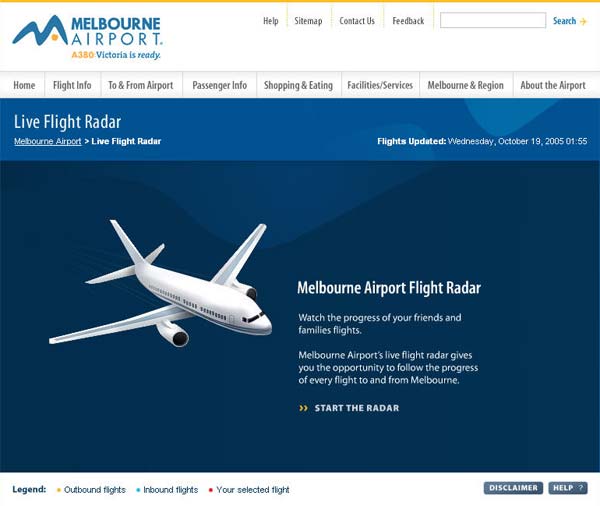Image resolution: width=600 pixels, height=506 pixels.
Task: Open About the Airport menu
Action: (x=553, y=85)
